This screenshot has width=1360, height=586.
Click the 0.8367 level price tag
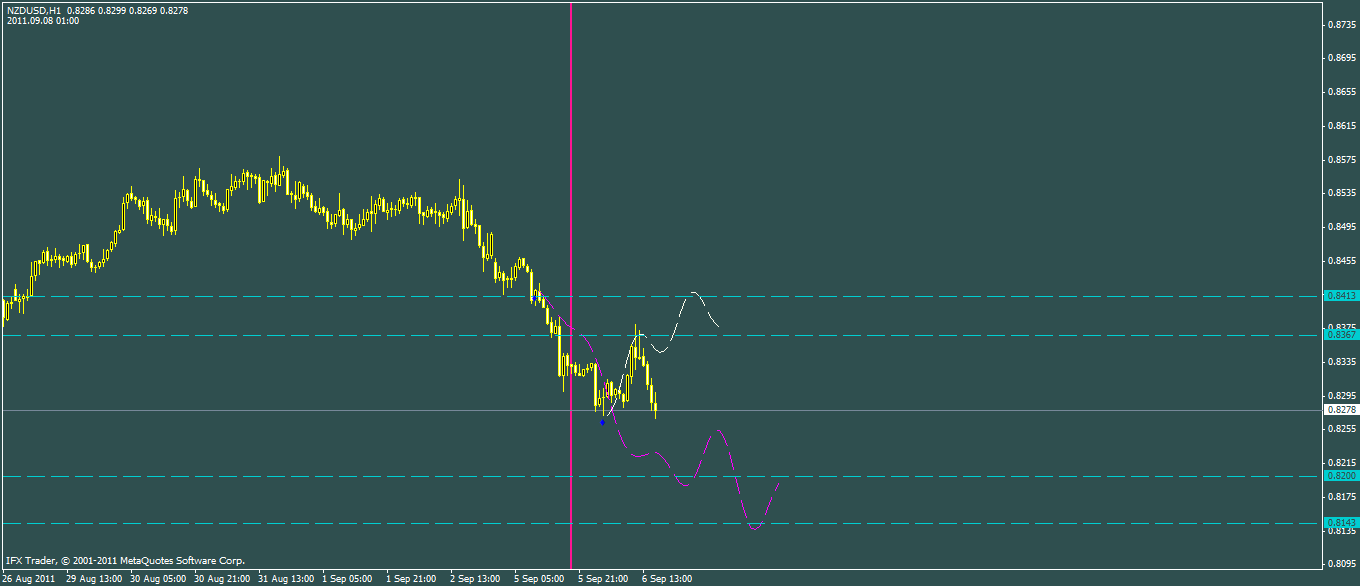1342,335
